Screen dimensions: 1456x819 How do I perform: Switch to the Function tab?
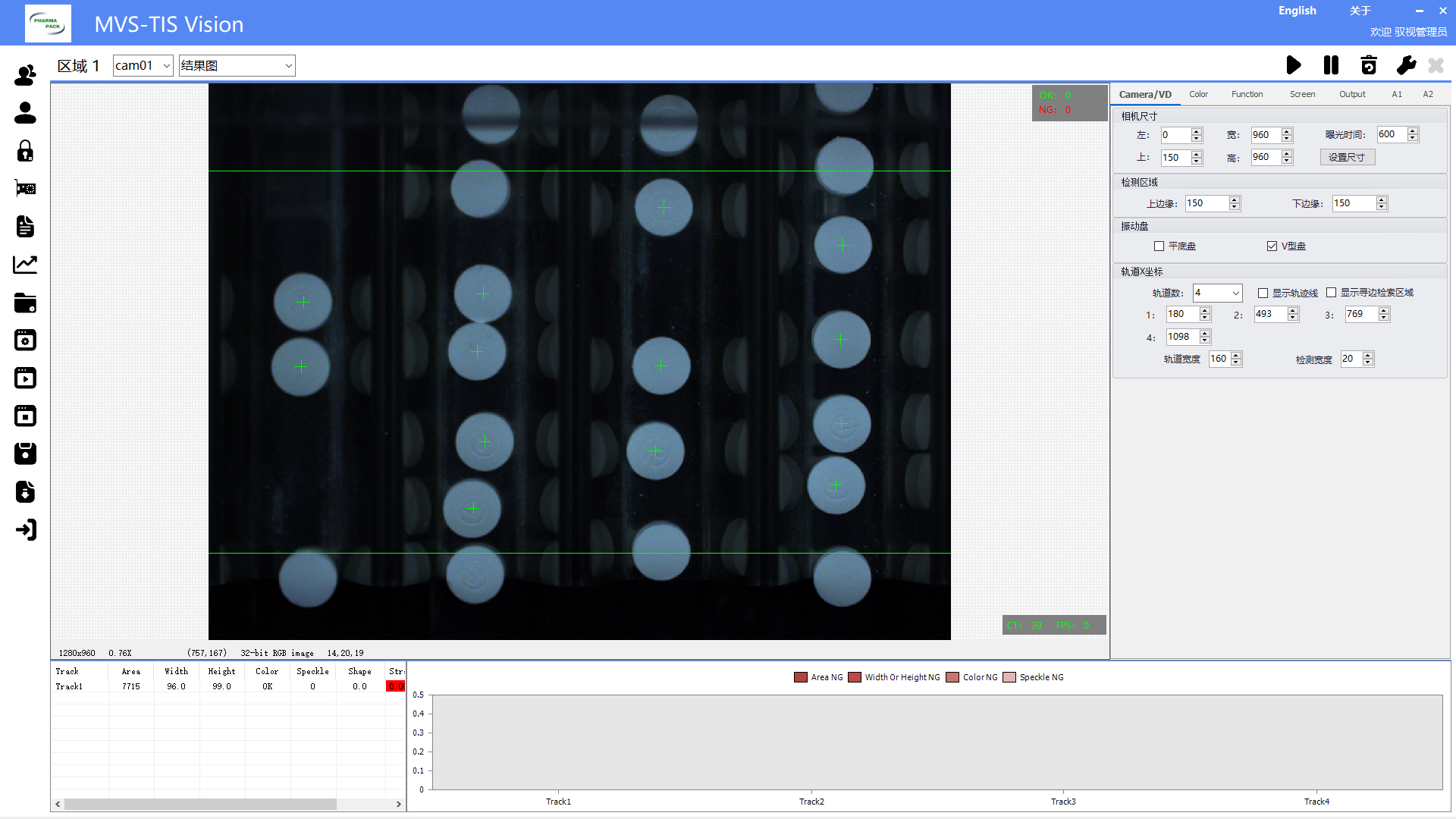(x=1247, y=94)
